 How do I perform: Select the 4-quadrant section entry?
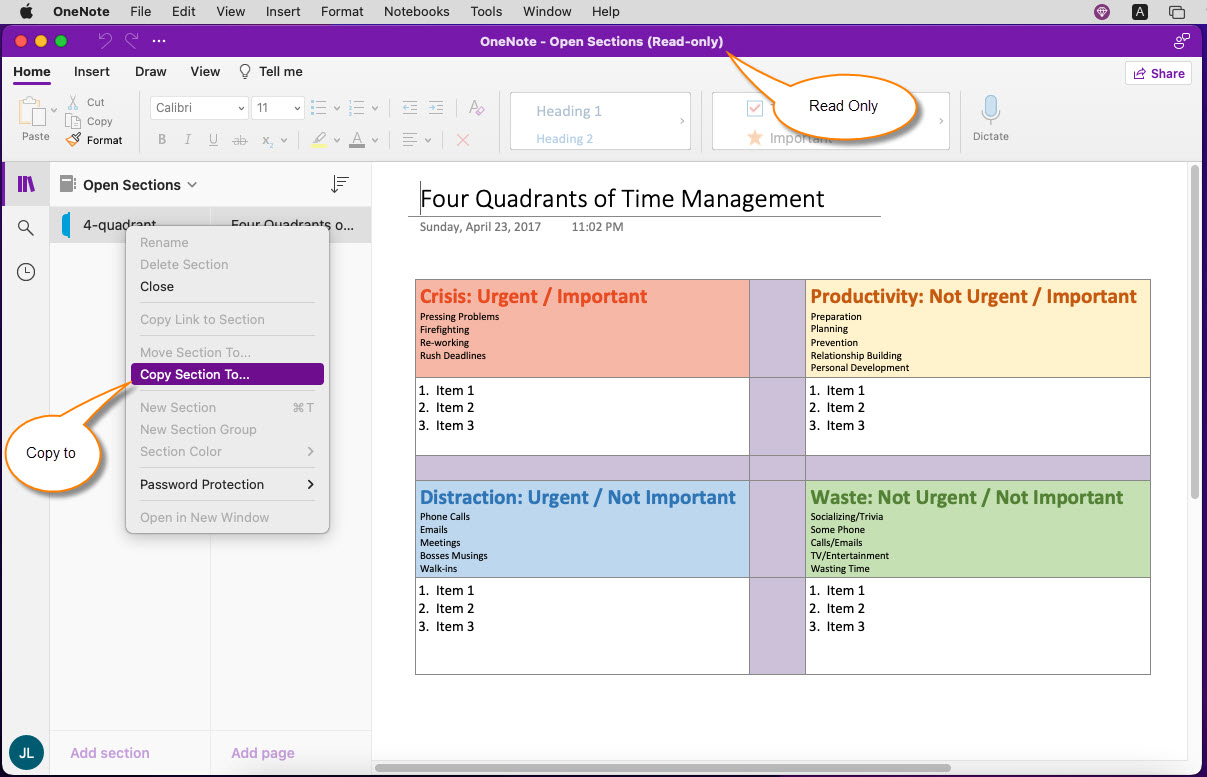point(130,225)
